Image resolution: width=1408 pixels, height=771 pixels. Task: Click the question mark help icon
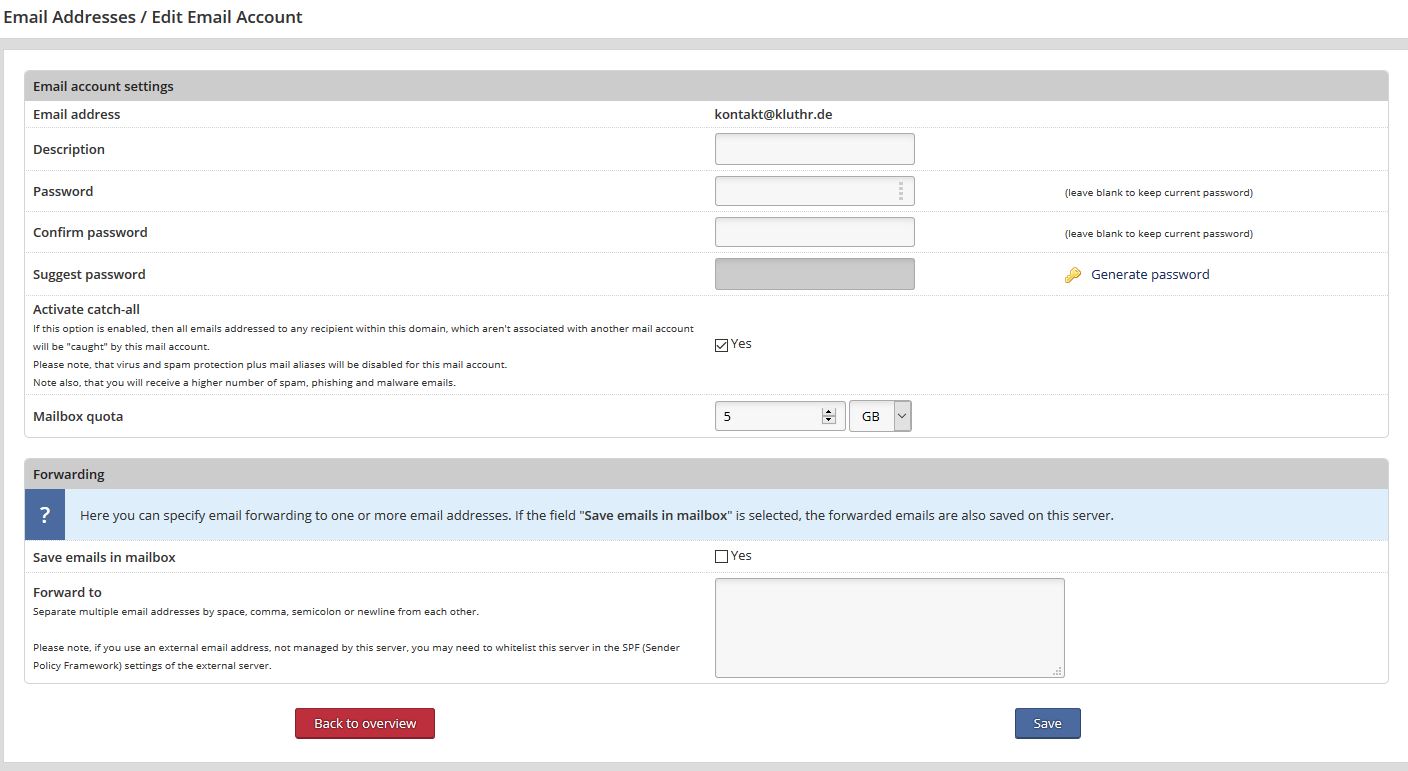(45, 515)
